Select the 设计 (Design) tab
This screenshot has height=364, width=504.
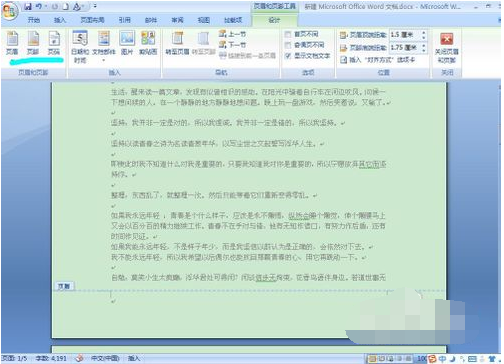(274, 20)
